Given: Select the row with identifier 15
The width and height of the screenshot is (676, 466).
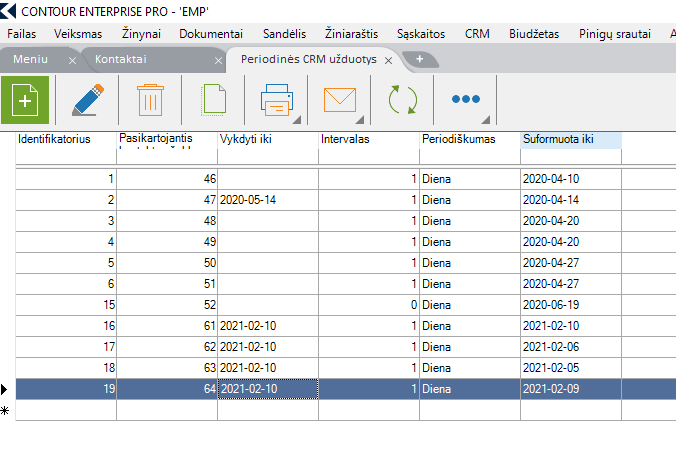Looking at the screenshot, I should 66,303.
